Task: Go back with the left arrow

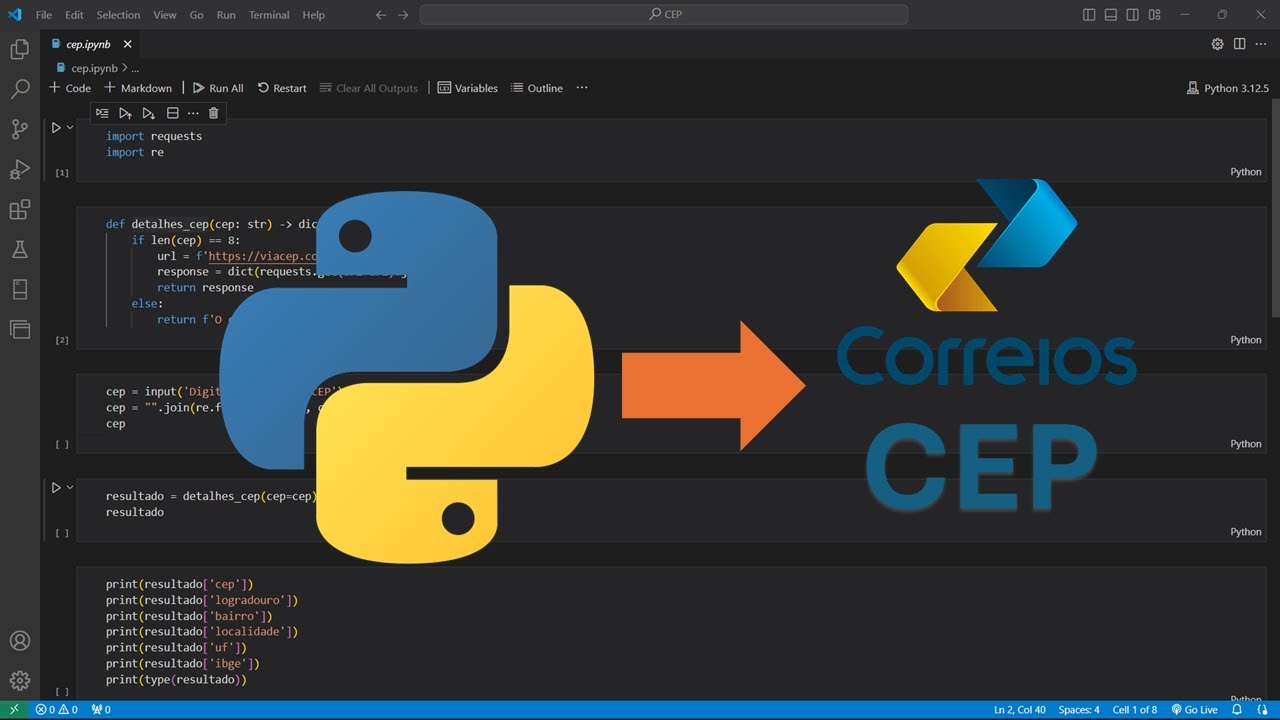Action: (x=380, y=15)
